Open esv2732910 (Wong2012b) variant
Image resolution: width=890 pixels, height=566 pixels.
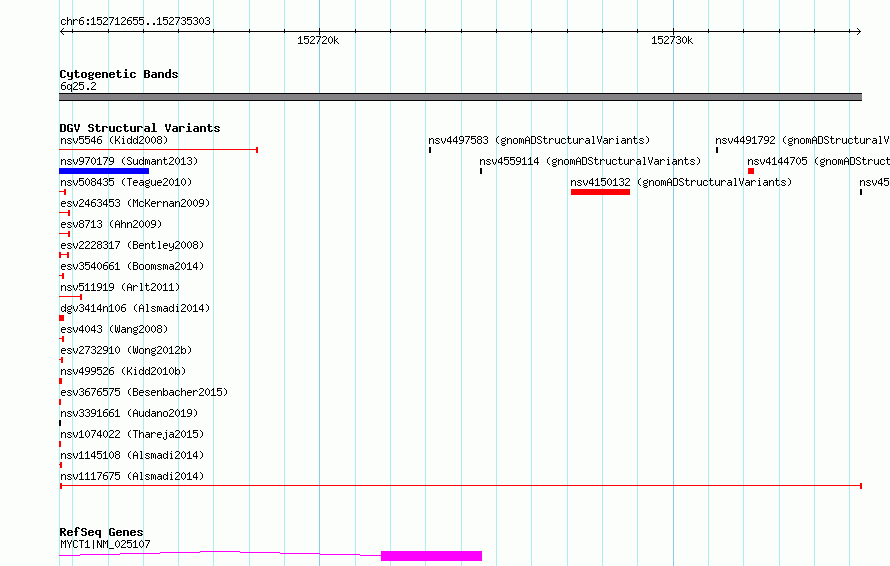click(x=126, y=350)
